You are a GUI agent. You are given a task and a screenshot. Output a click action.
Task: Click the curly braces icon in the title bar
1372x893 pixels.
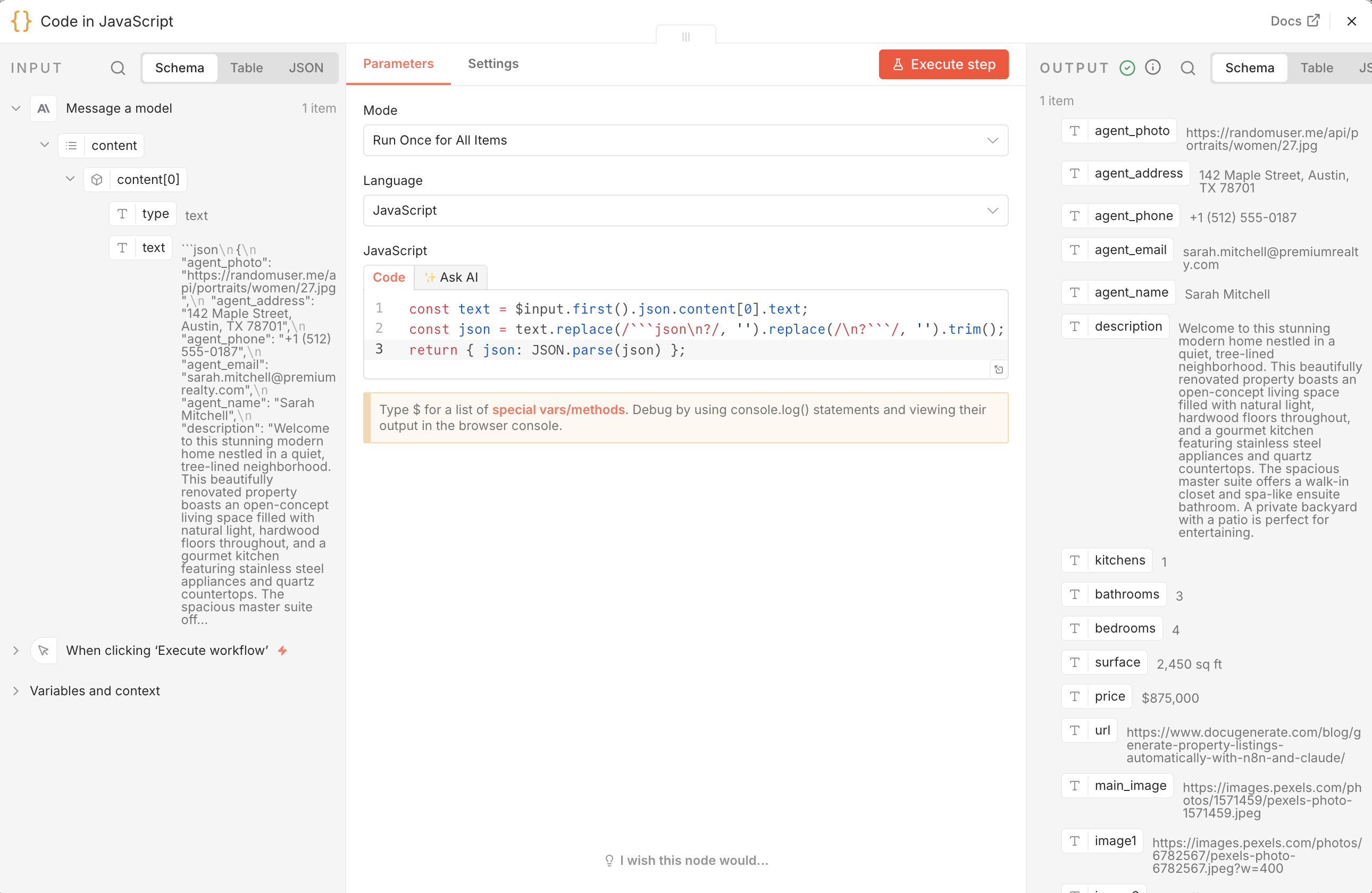pos(21,21)
